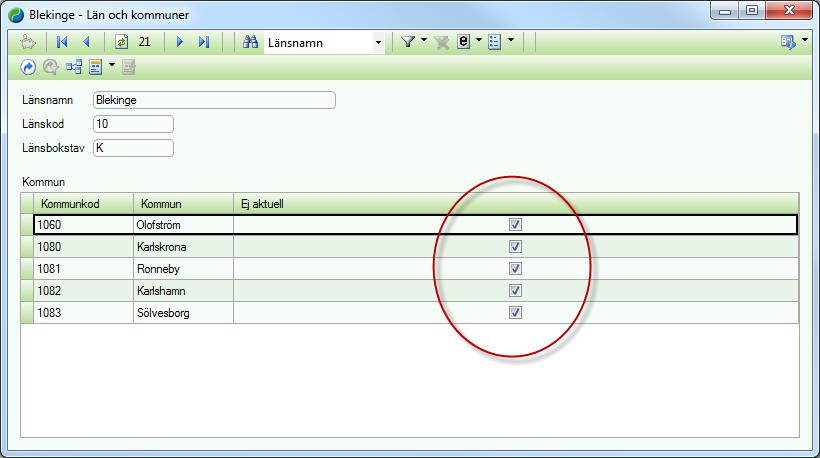Click the form layout icon
The height and width of the screenshot is (458, 820).
click(96, 67)
